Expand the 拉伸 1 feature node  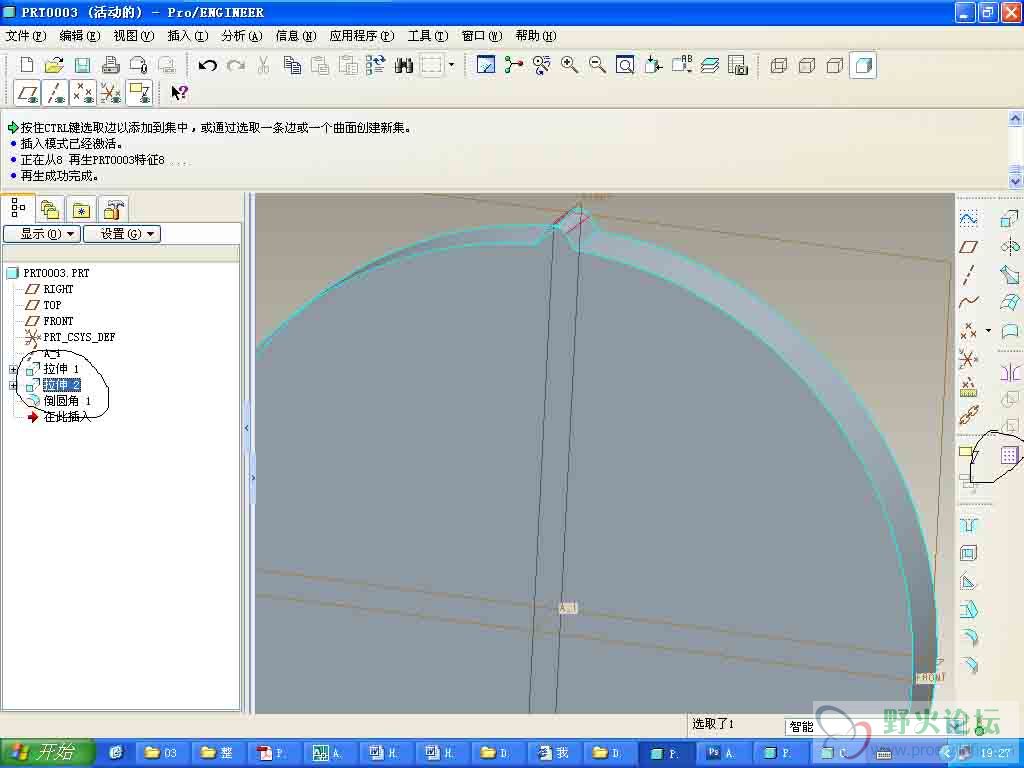12,370
